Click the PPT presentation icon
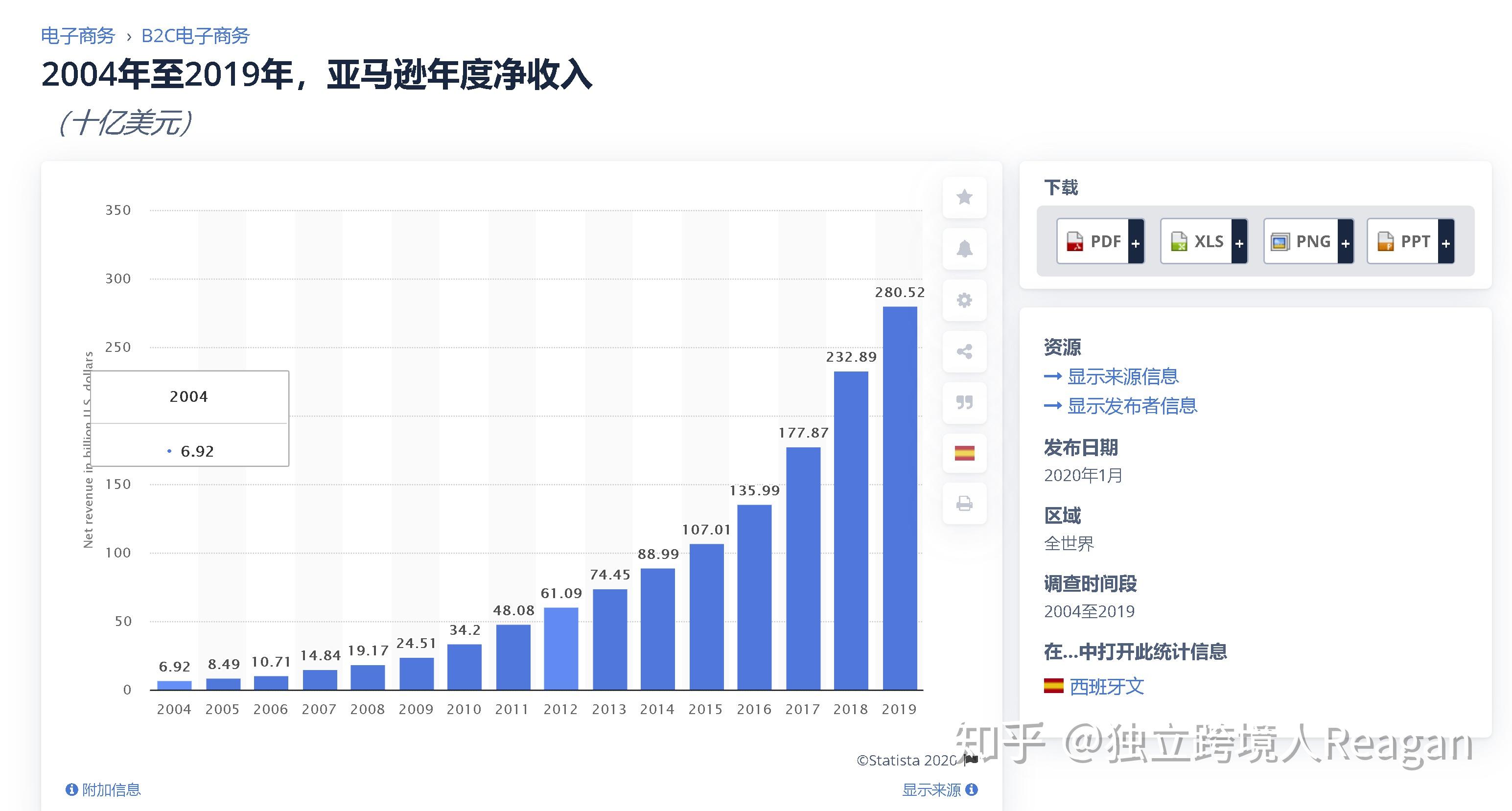 [1385, 241]
